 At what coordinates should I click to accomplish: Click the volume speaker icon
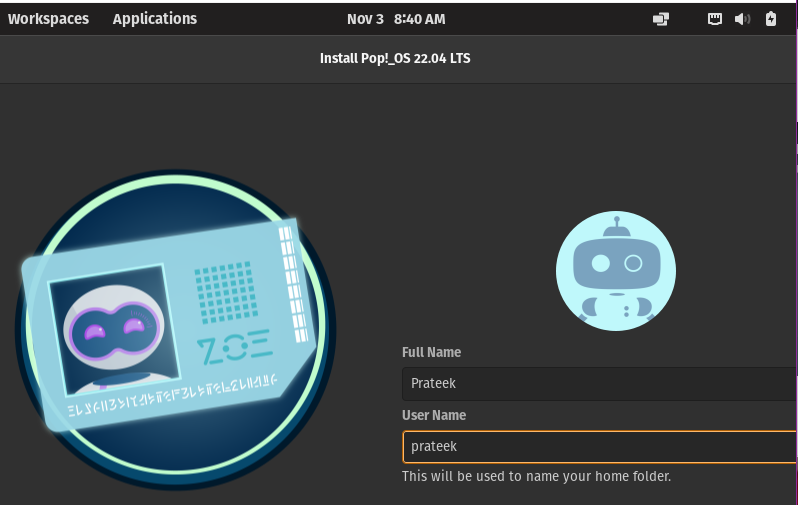(x=742, y=19)
